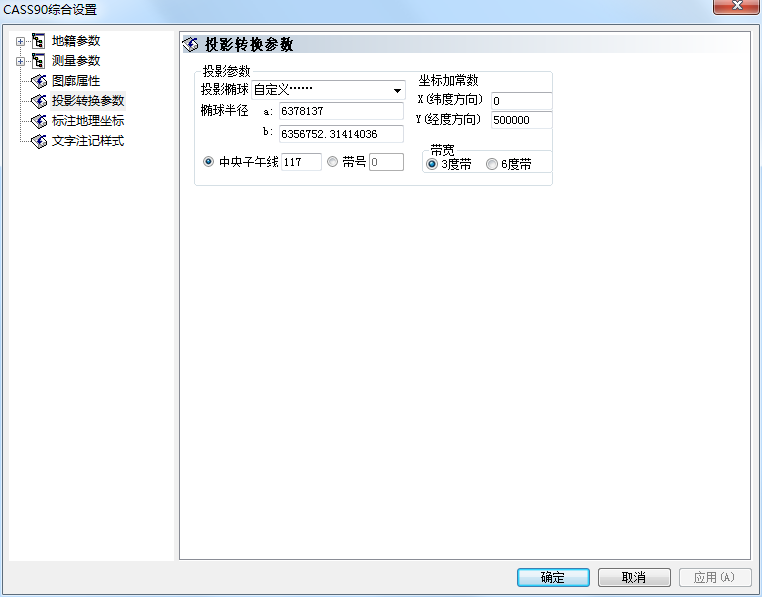This screenshot has width=762, height=597.
Task: Click the 带号 number field
Action: point(386,162)
